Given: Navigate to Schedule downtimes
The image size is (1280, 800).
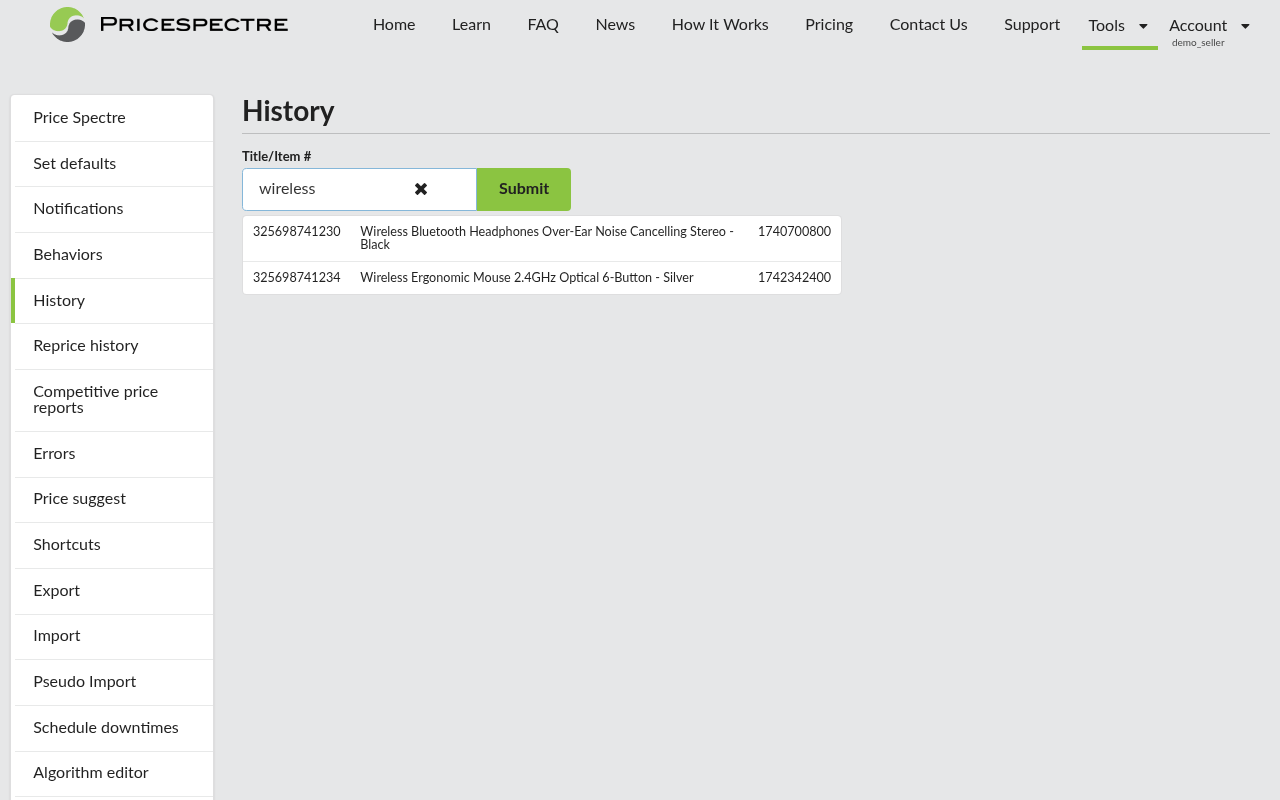Looking at the screenshot, I should pos(105,728).
